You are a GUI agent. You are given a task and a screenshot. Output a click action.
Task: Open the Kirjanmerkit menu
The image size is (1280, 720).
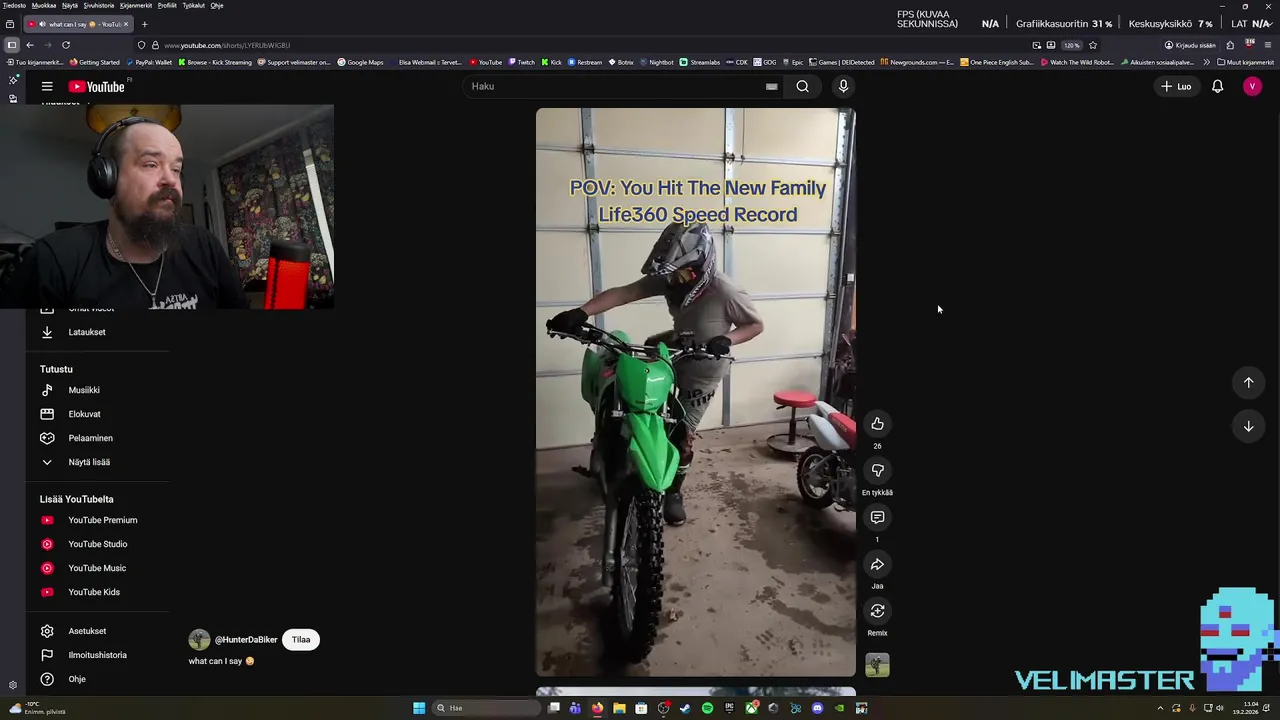pyautogui.click(x=135, y=5)
